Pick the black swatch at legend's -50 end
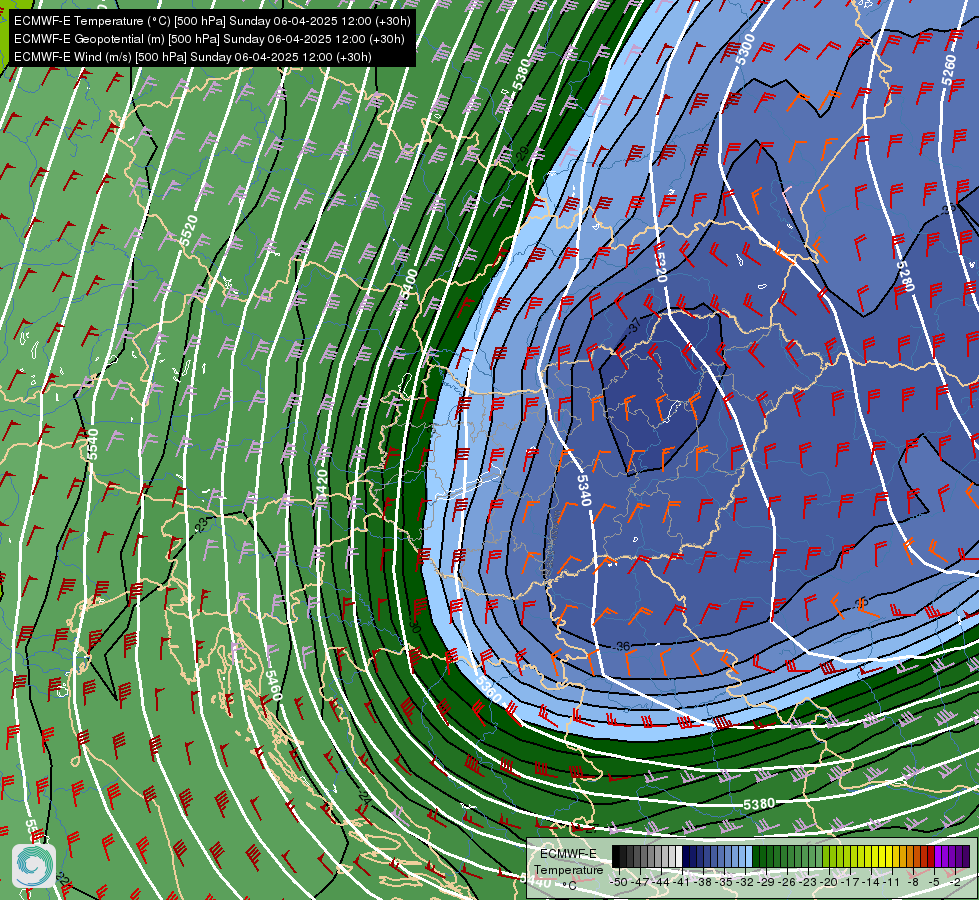 tap(616, 856)
